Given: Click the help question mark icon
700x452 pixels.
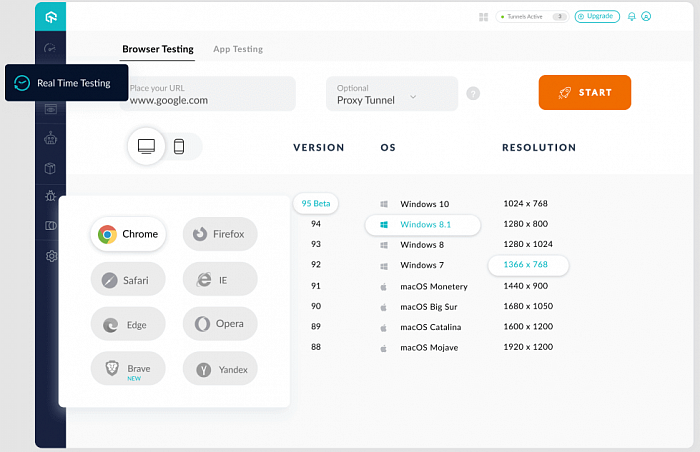Looking at the screenshot, I should coord(473,93).
